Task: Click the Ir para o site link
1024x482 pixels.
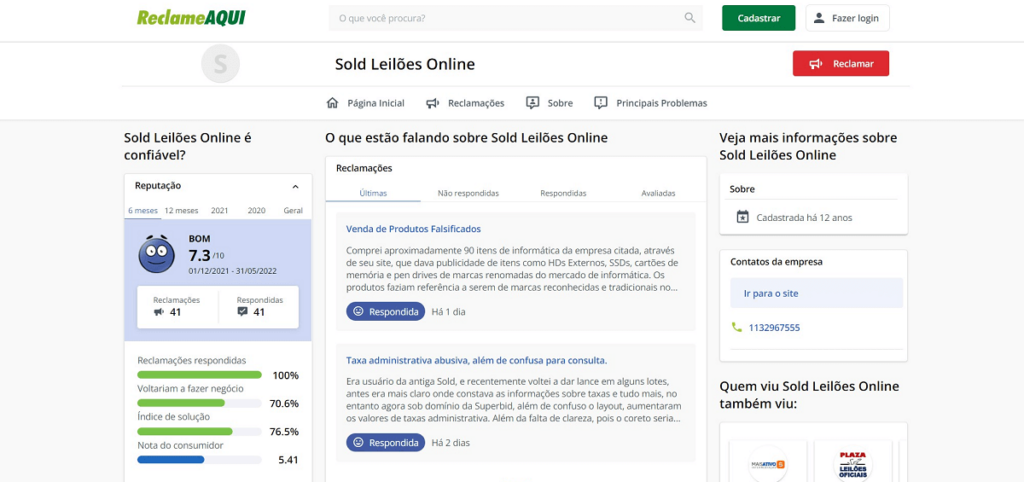Action: tap(771, 293)
